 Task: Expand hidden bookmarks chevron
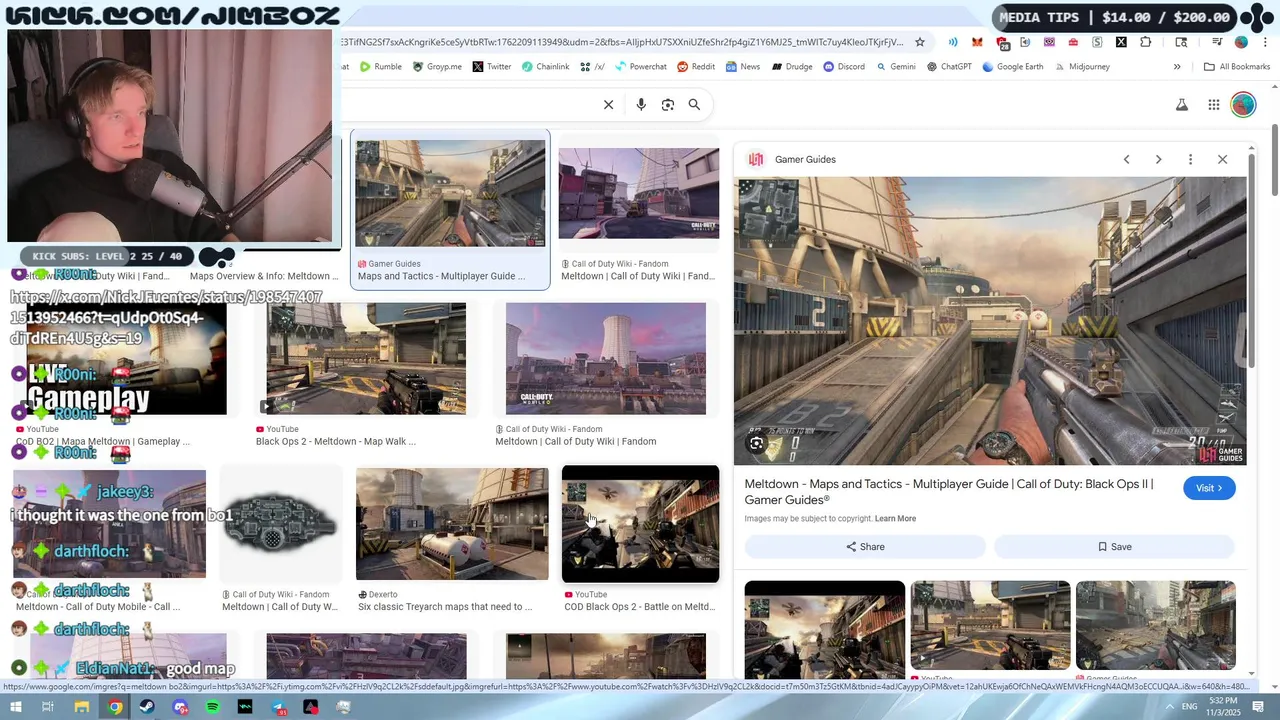pyautogui.click(x=1177, y=67)
